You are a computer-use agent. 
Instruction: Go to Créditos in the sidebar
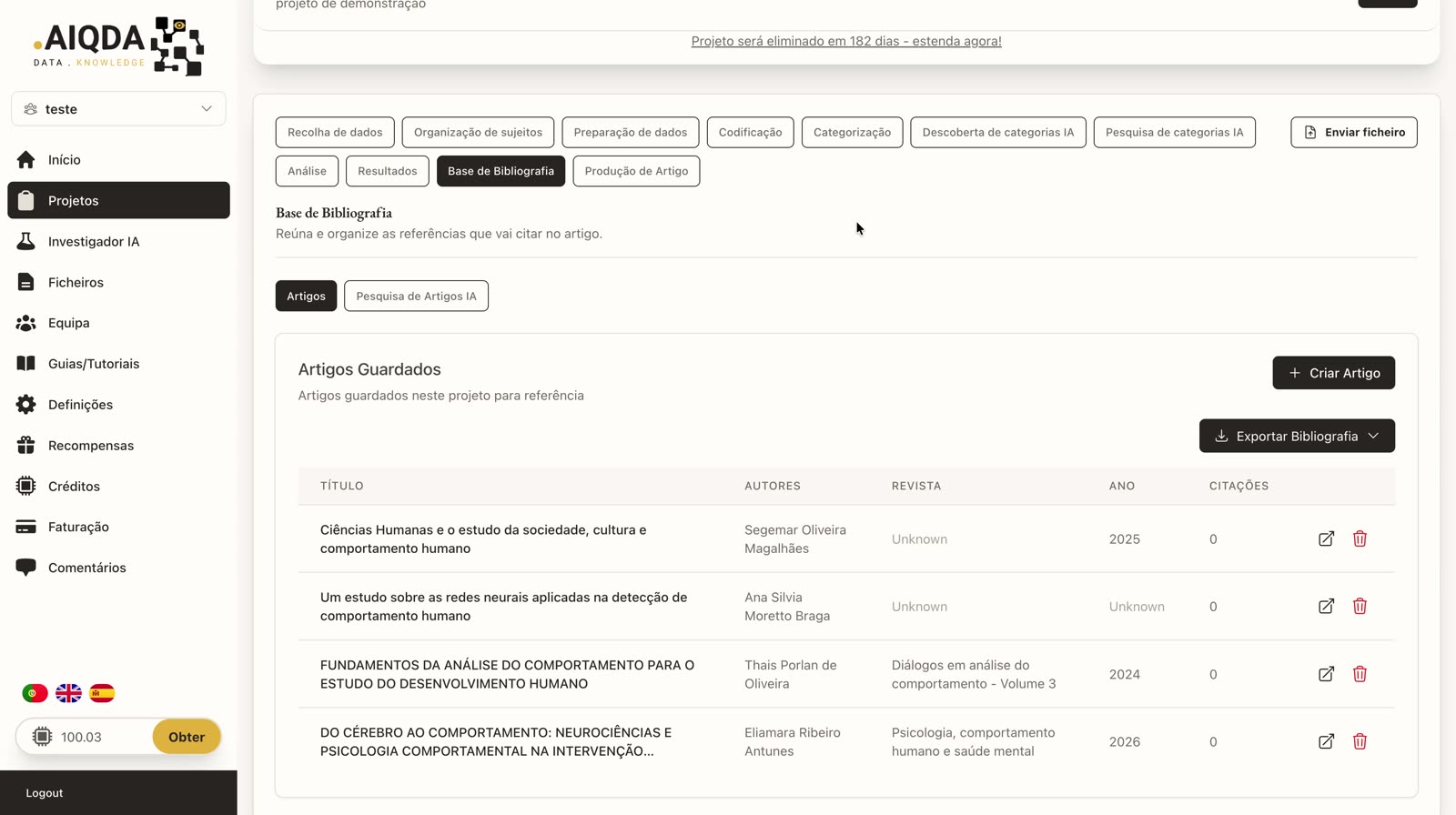[118, 486]
